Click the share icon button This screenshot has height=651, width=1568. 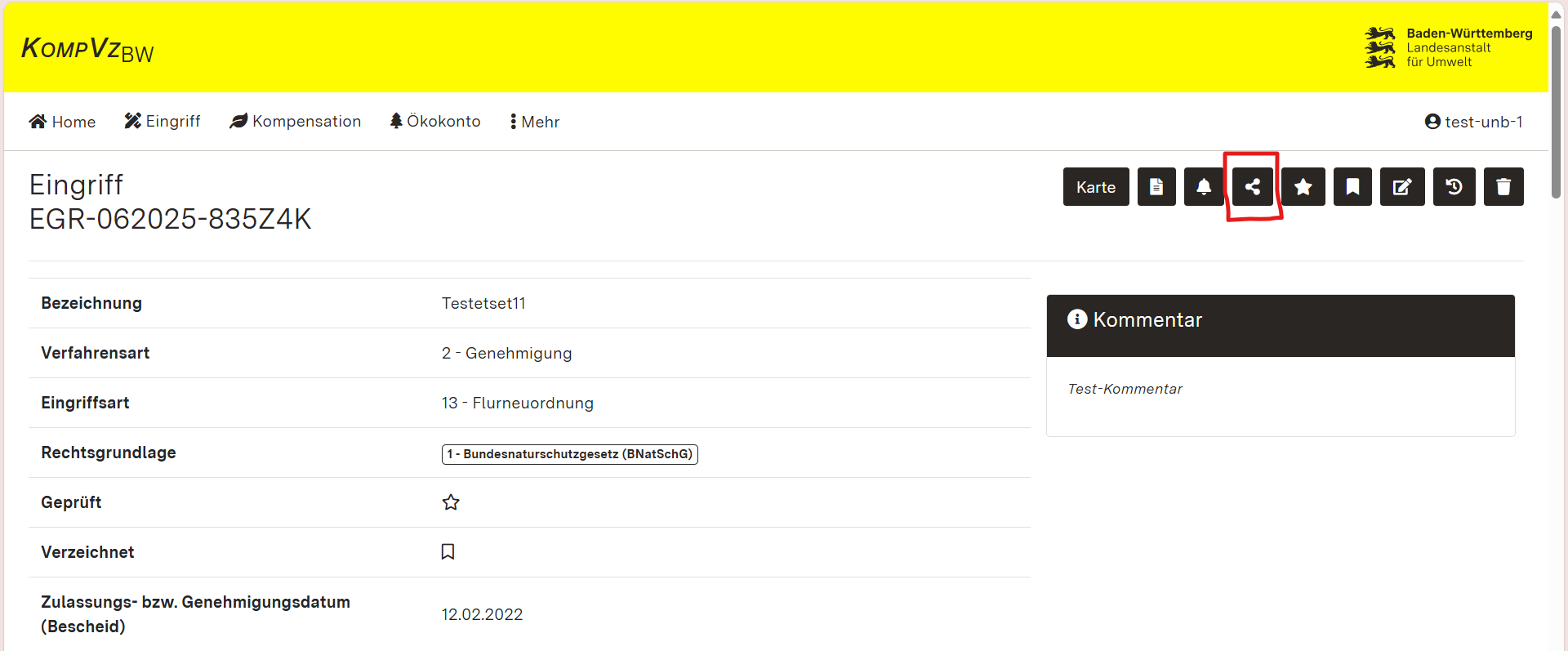[x=1252, y=187]
